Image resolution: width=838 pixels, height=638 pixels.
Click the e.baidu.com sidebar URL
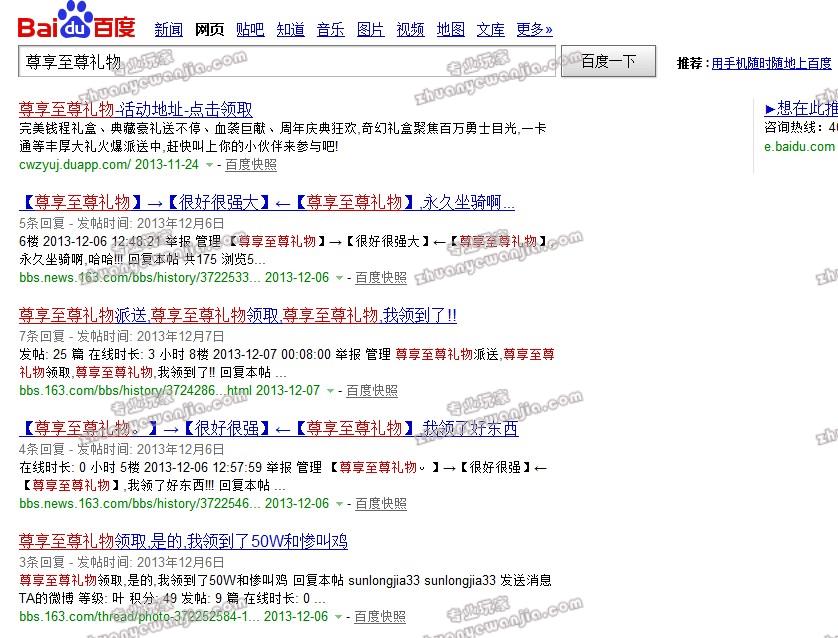799,147
